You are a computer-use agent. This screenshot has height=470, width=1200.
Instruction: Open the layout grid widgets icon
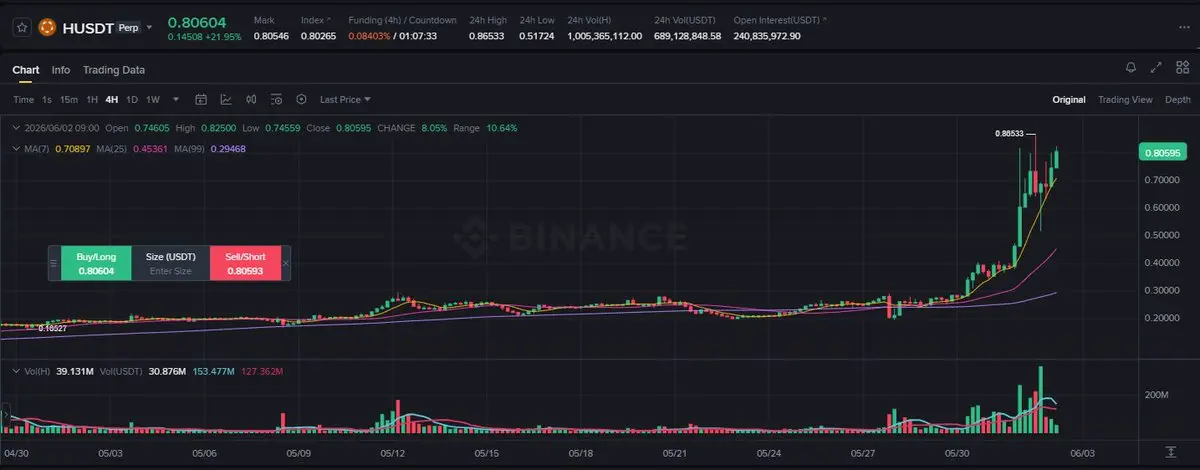pos(1183,67)
